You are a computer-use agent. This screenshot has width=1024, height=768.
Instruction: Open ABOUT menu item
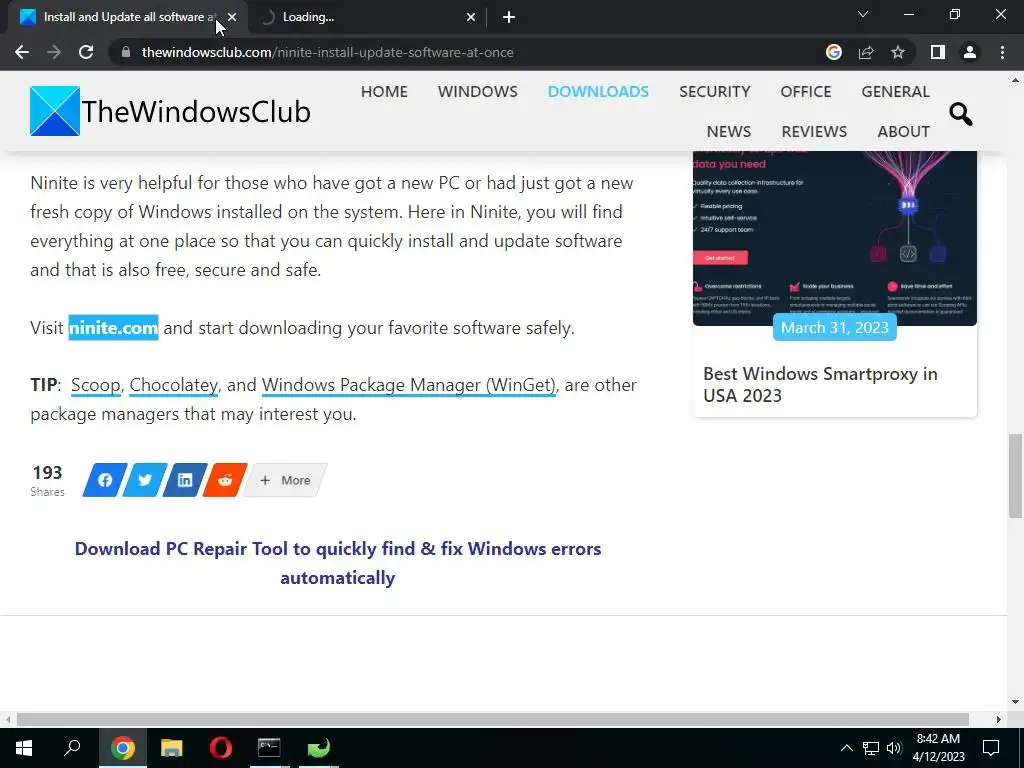[903, 131]
